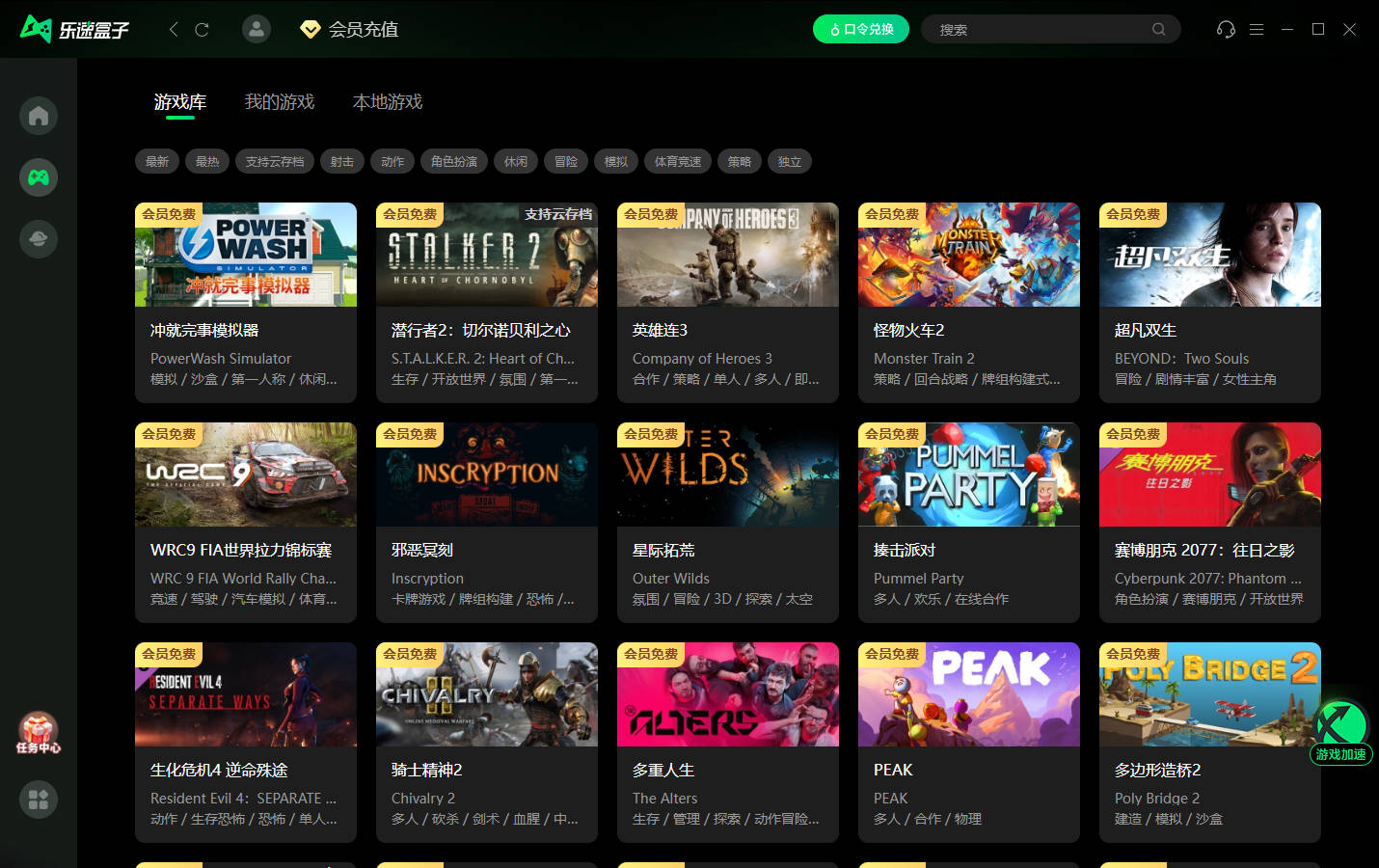This screenshot has width=1379, height=868.
Task: Select the 支持云存档 filter tag
Action: 275,161
